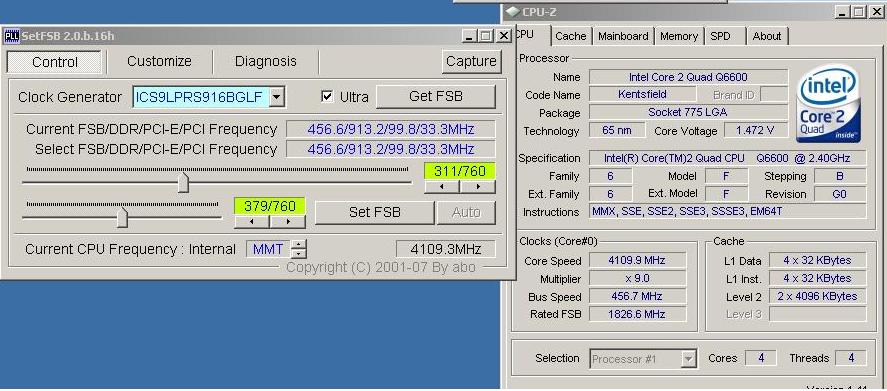Switch to the Cache tab in CPU-Z

571,36
